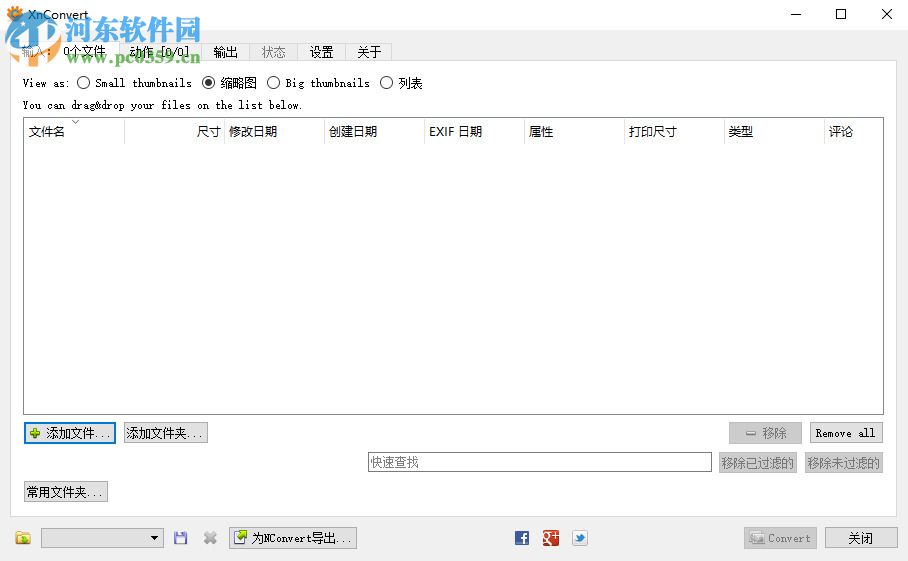The image size is (908, 561).
Task: Click the 为NConvert导出... button
Action: (x=293, y=538)
